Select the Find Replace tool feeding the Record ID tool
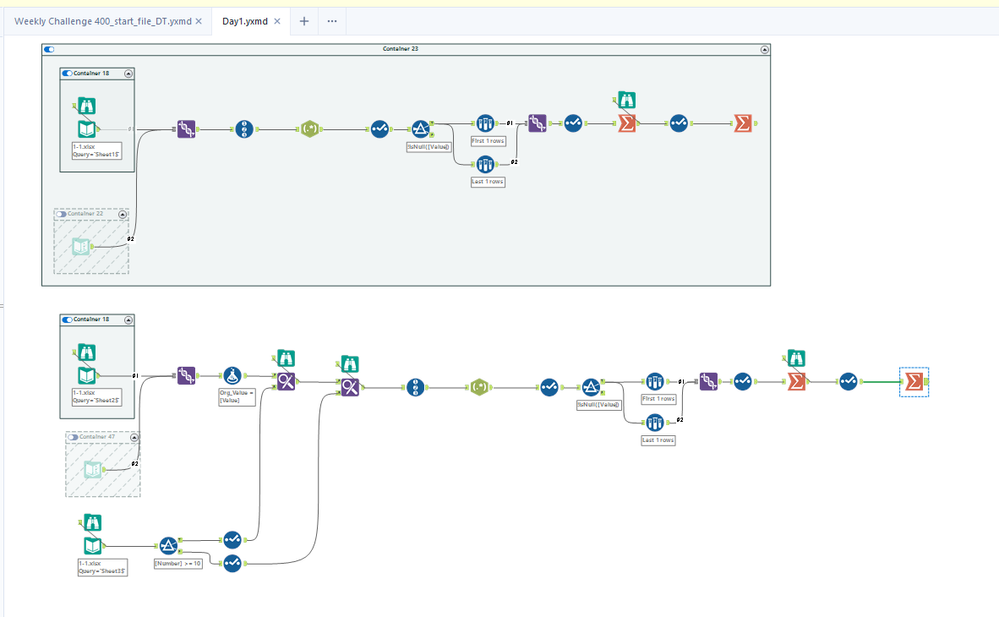 point(350,387)
